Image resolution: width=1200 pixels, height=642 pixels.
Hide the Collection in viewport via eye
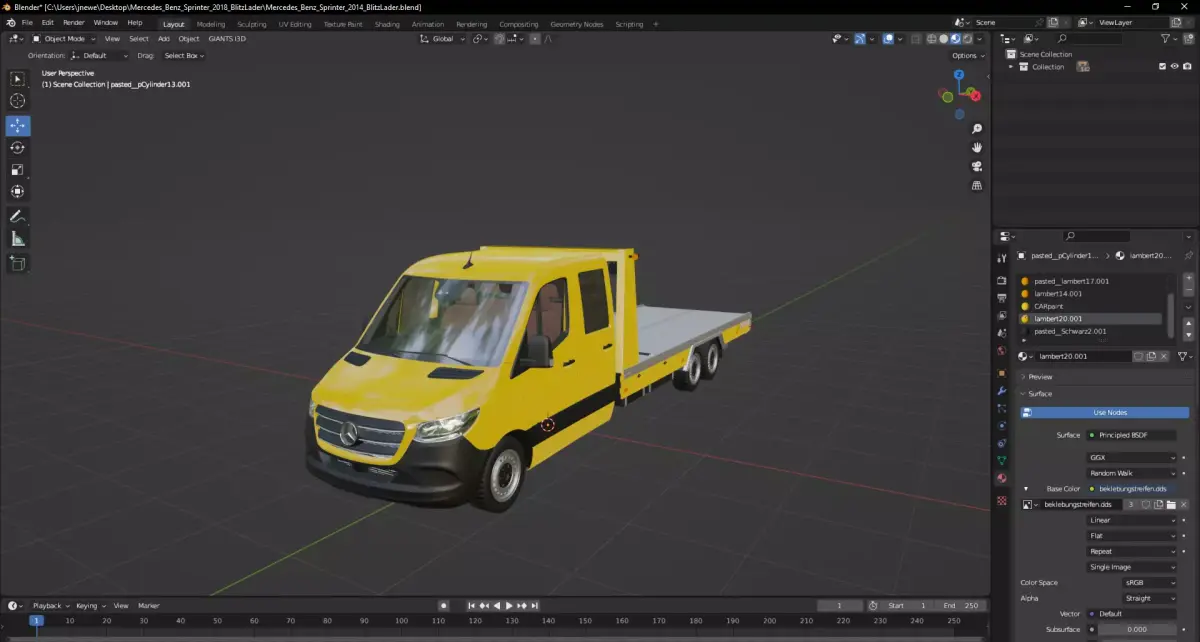coord(1174,67)
